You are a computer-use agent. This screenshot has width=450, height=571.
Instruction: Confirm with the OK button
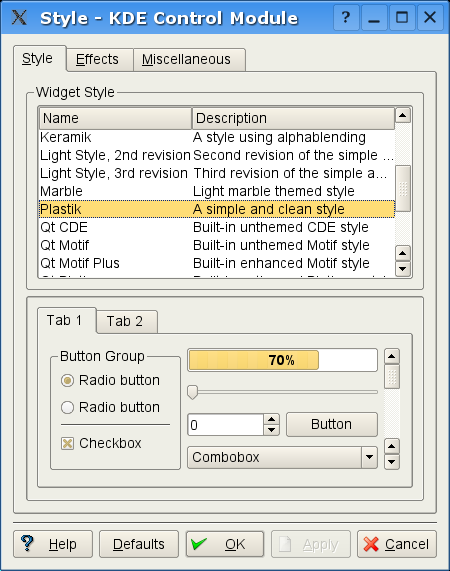[225, 544]
